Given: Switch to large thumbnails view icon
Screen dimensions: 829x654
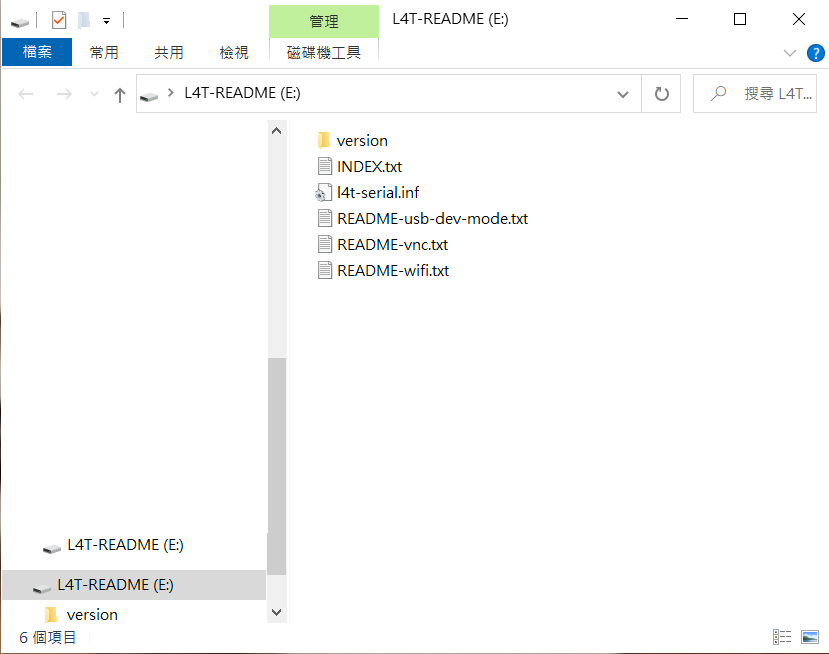Looking at the screenshot, I should point(809,637).
